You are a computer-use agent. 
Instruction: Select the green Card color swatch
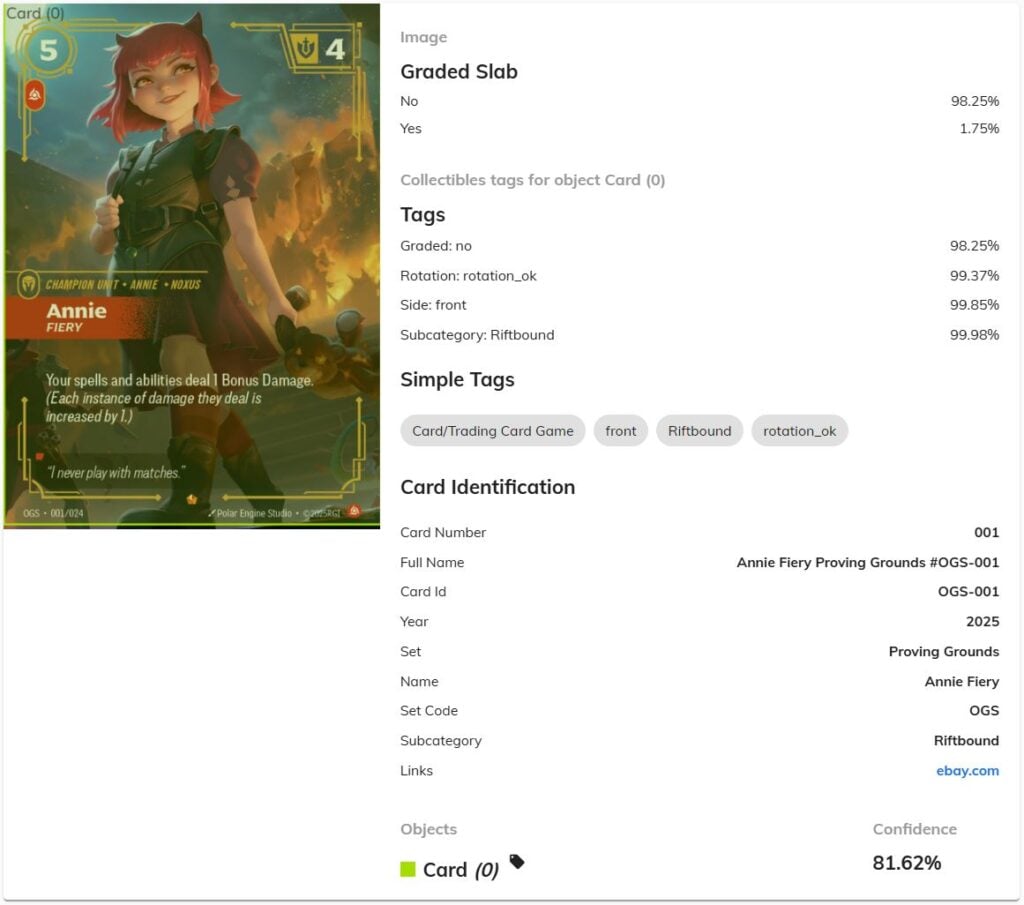click(x=408, y=869)
